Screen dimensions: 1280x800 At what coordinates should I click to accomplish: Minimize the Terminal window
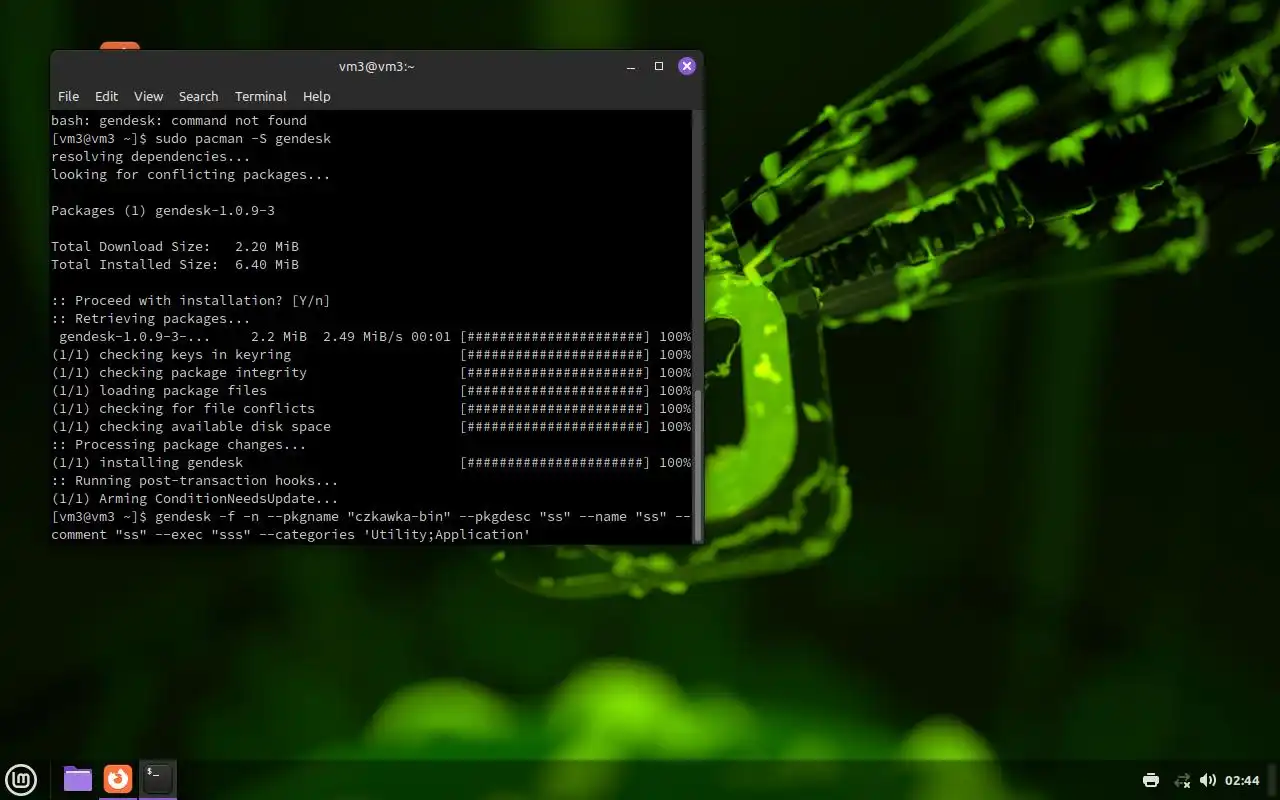631,66
